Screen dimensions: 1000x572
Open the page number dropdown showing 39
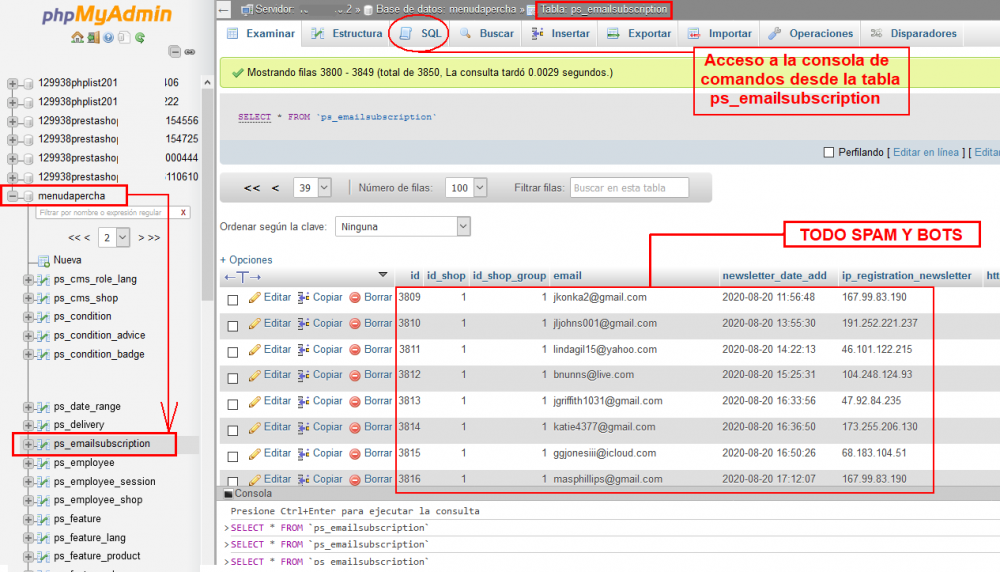click(x=312, y=187)
